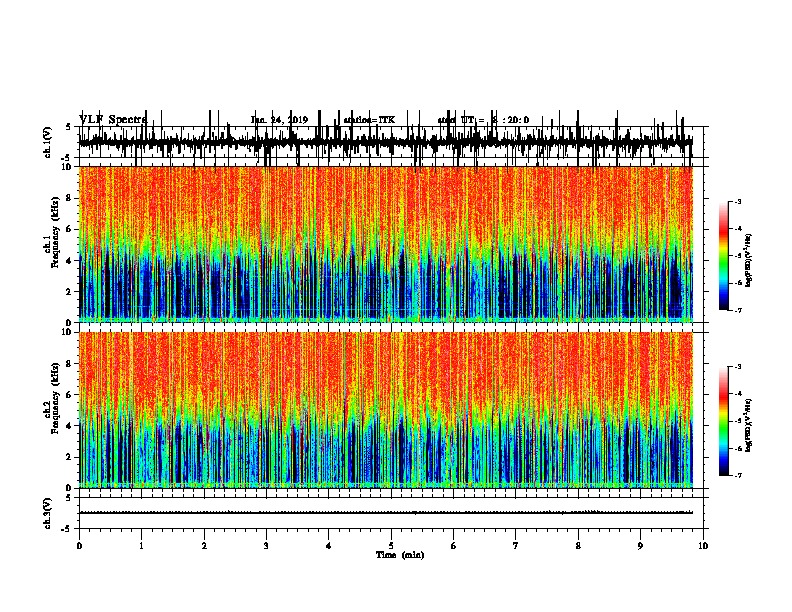Click the '2' kHz tick on ch.1 frequency axis
The width and height of the screenshot is (792, 612).
click(69, 291)
